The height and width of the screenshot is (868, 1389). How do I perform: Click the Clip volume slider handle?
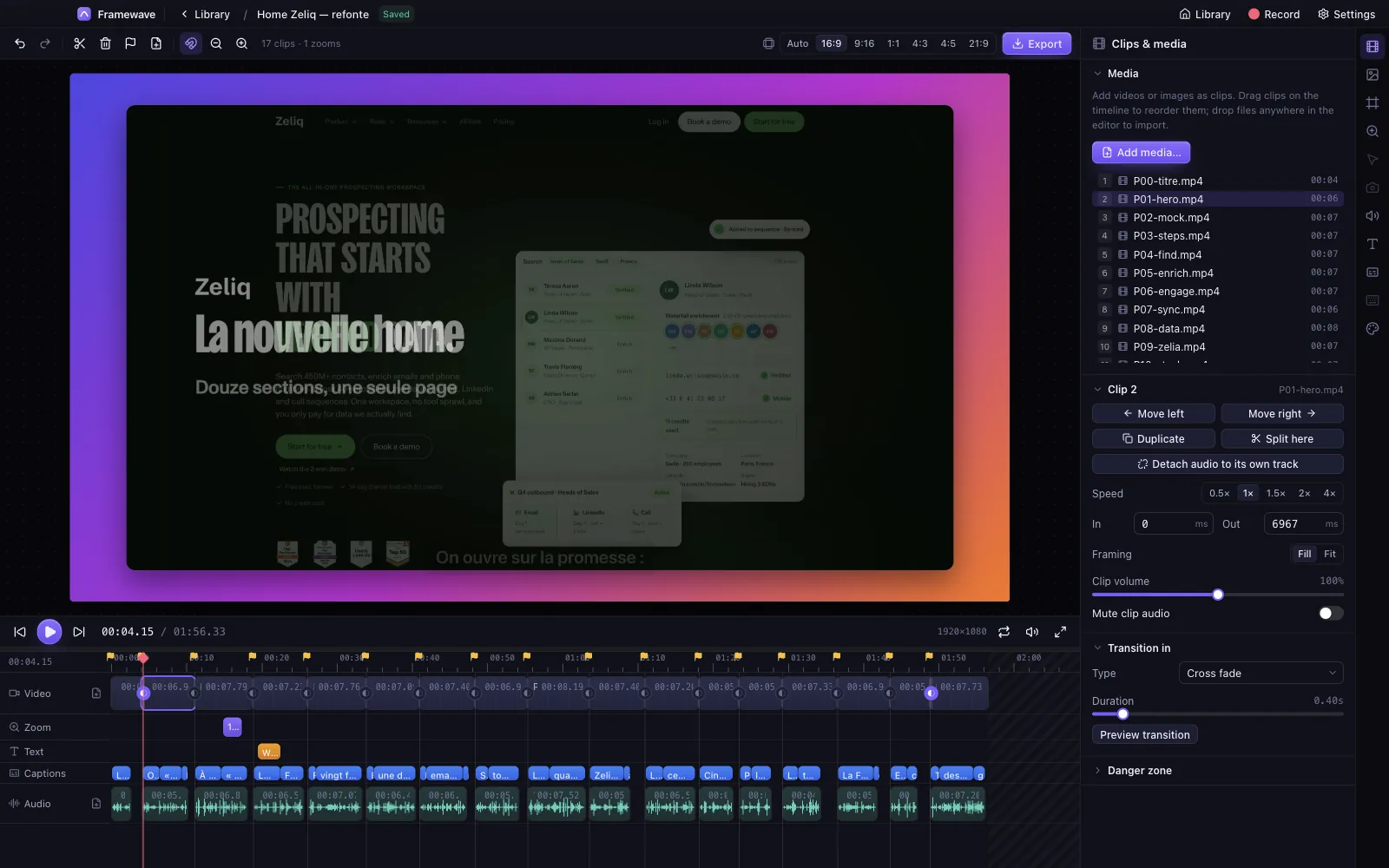point(1218,595)
